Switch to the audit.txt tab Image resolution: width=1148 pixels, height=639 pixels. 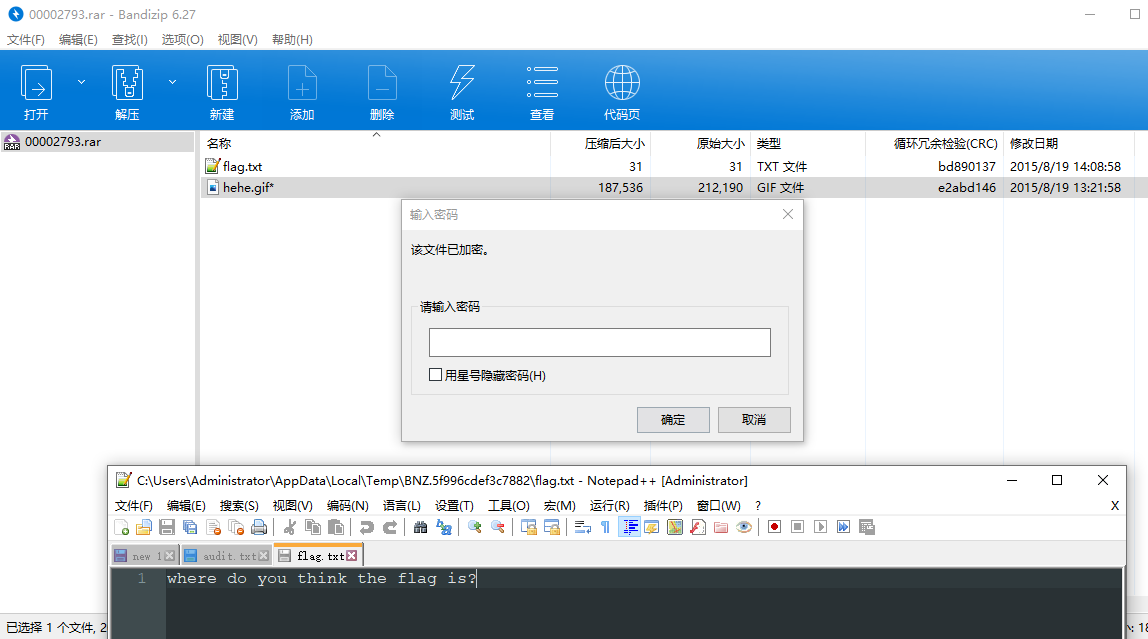225,554
